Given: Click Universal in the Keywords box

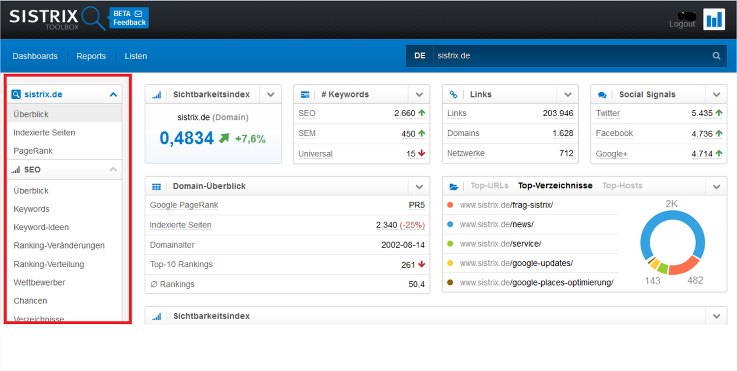Looking at the screenshot, I should [315, 154].
